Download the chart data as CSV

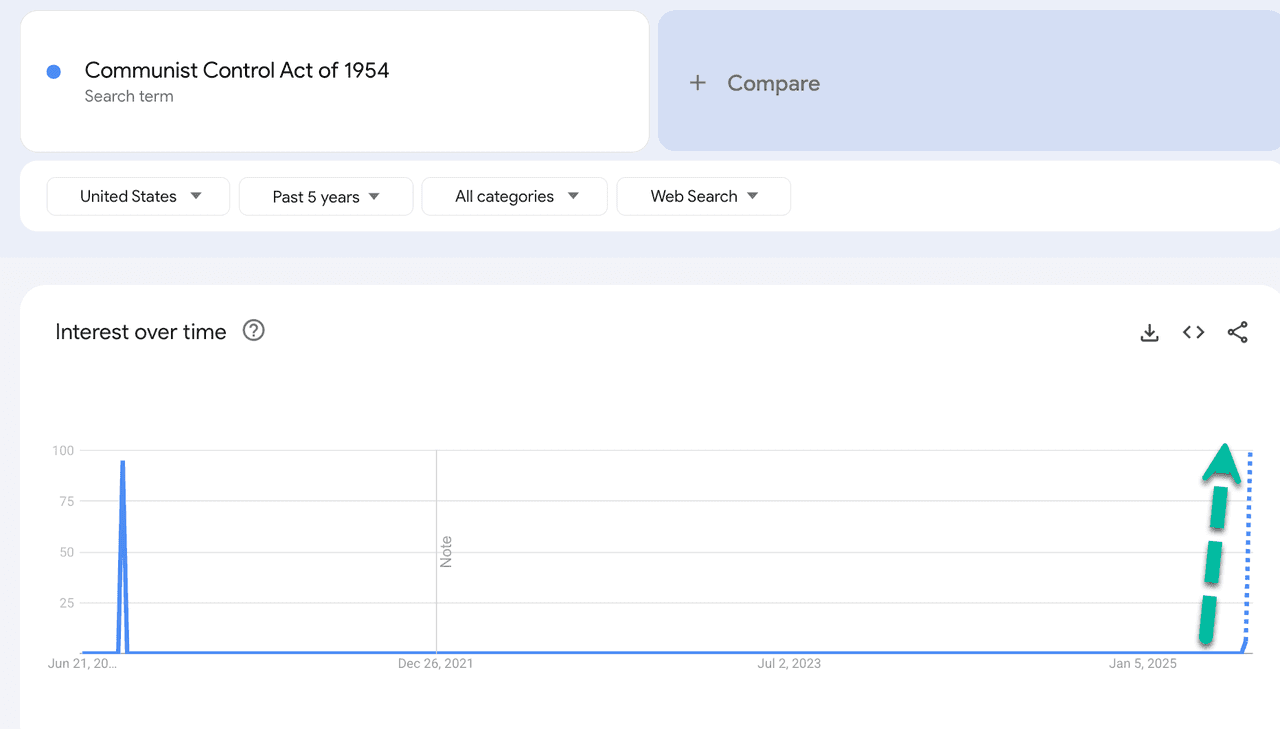[1149, 333]
